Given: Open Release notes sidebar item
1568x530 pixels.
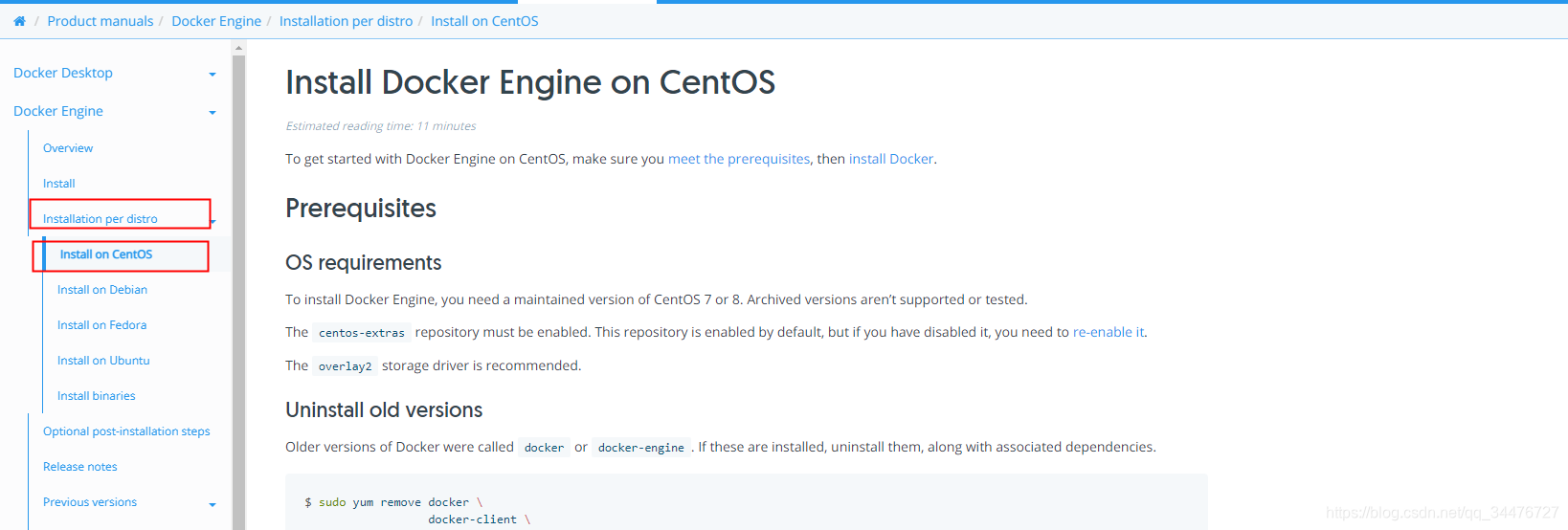Looking at the screenshot, I should pos(80,467).
